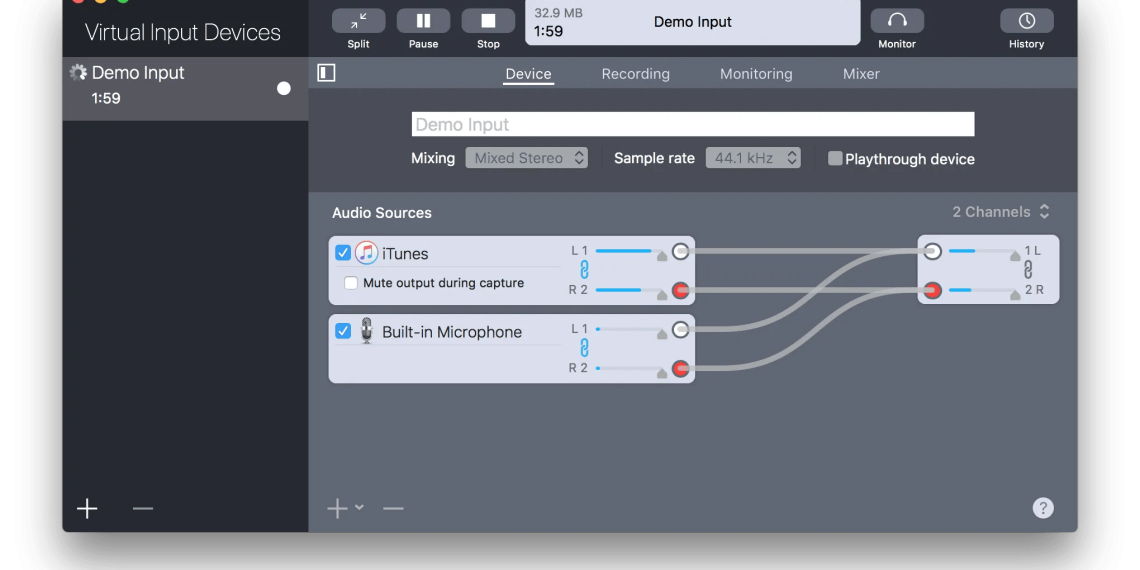Enable Mute output during capture
The width and height of the screenshot is (1140, 570).
pyautogui.click(x=351, y=283)
